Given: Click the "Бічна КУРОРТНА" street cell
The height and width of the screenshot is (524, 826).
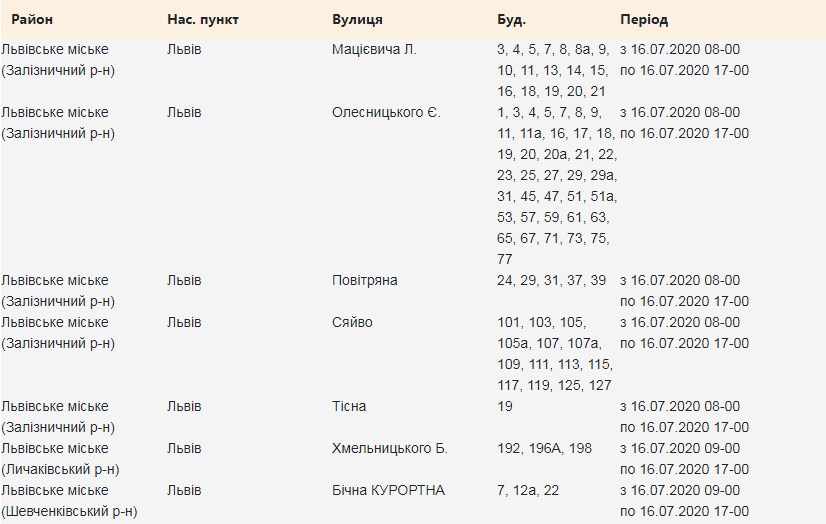Looking at the screenshot, I should coord(388,490).
